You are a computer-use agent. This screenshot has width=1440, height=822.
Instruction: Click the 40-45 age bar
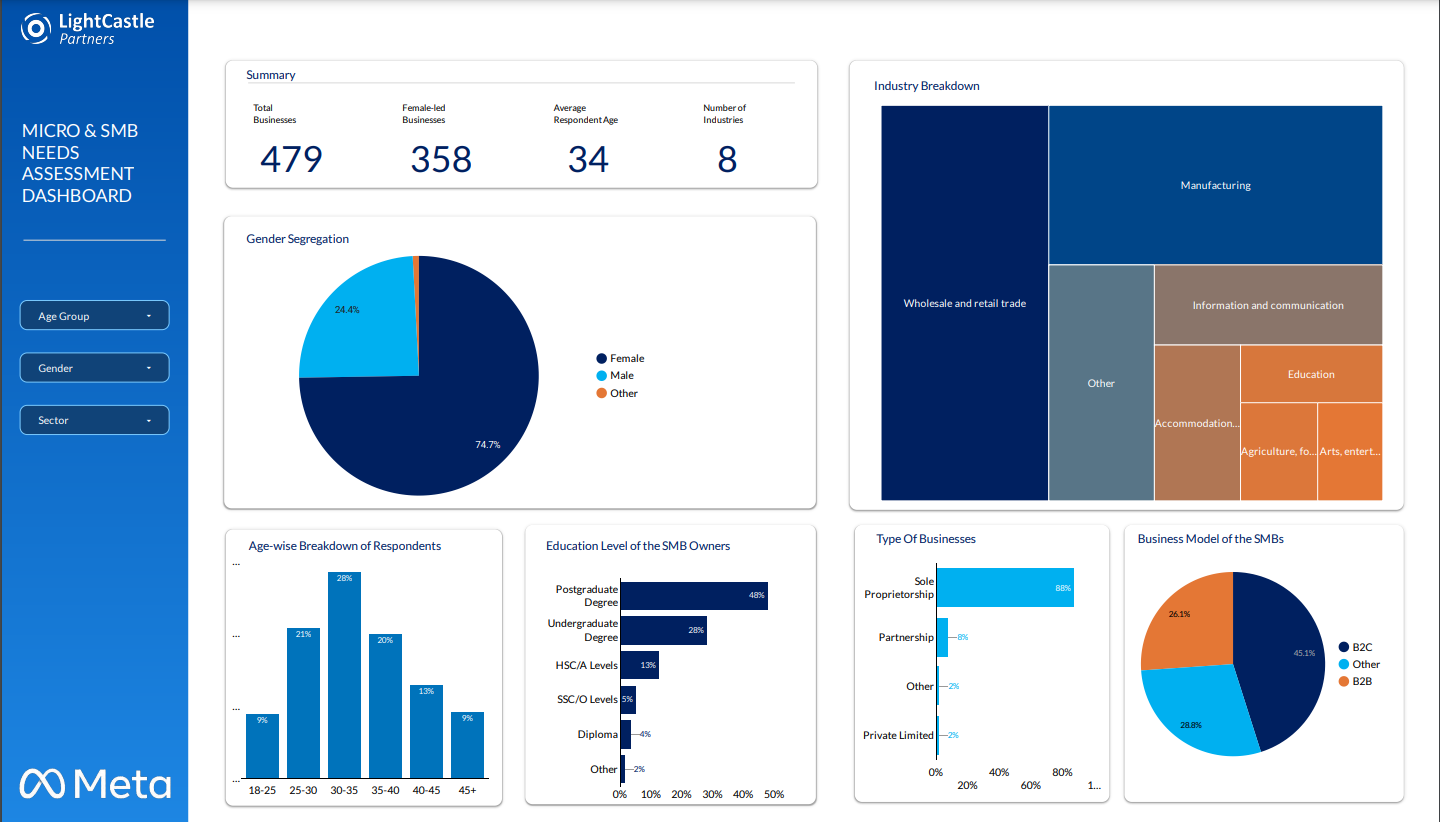coord(426,731)
